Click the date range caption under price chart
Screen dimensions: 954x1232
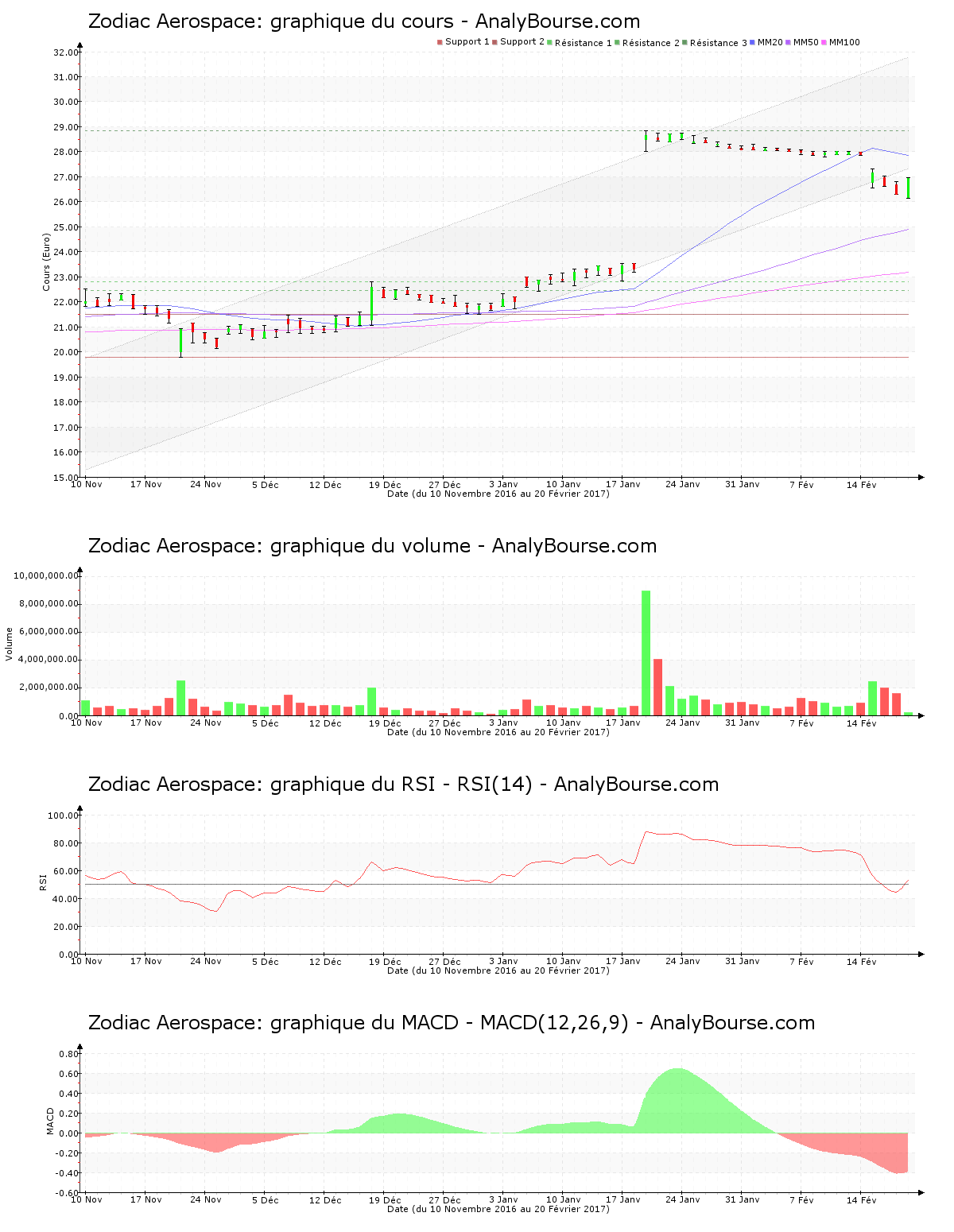coord(498,494)
